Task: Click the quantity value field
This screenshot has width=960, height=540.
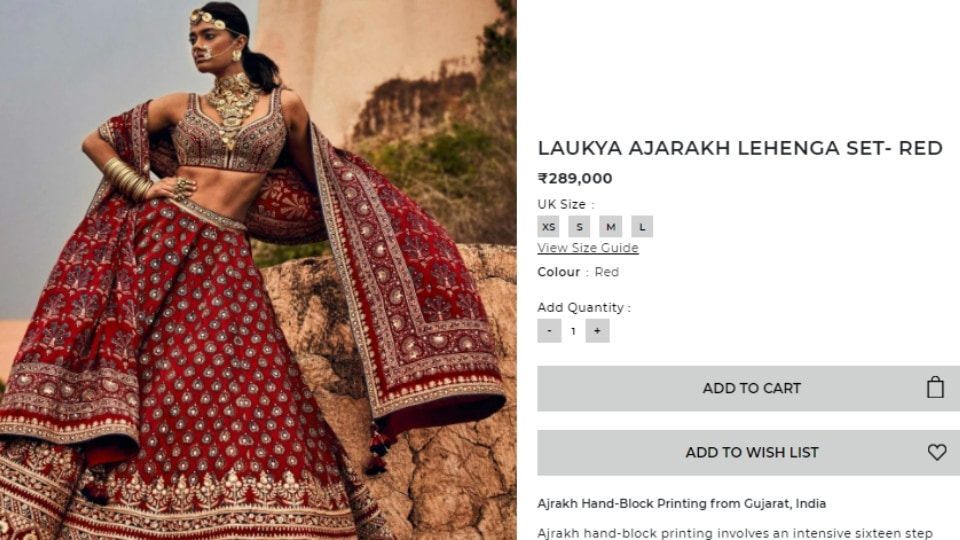Action: (573, 331)
